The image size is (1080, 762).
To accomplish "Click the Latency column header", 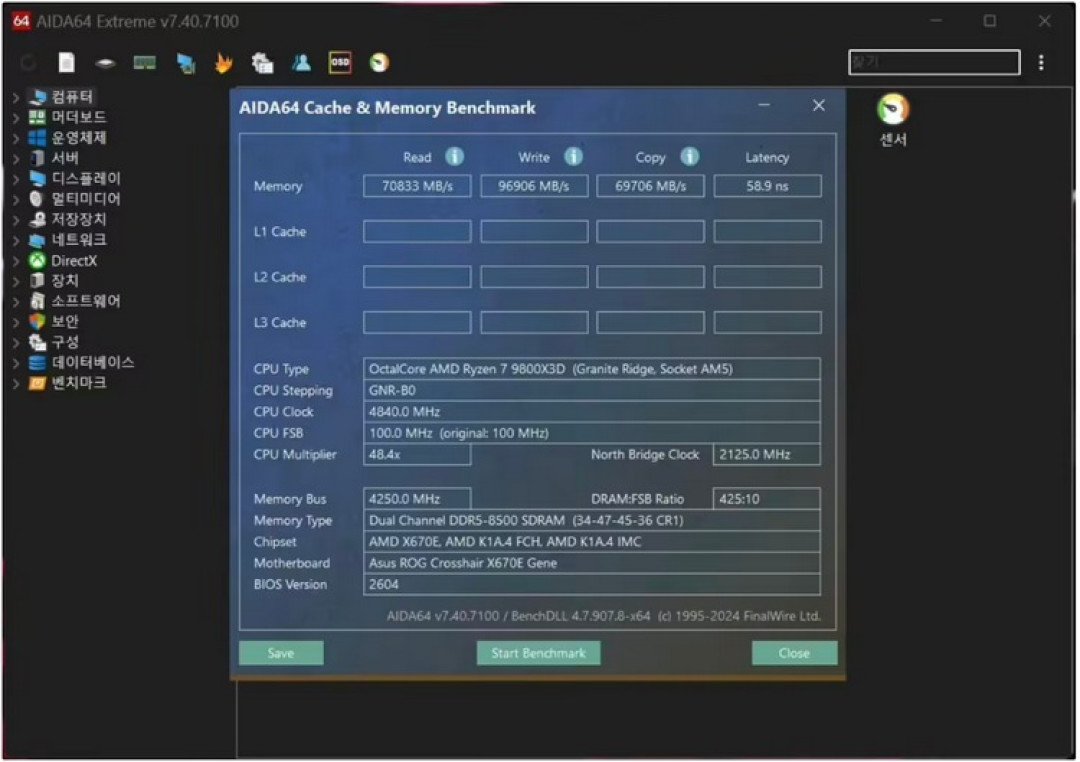I will click(x=767, y=157).
